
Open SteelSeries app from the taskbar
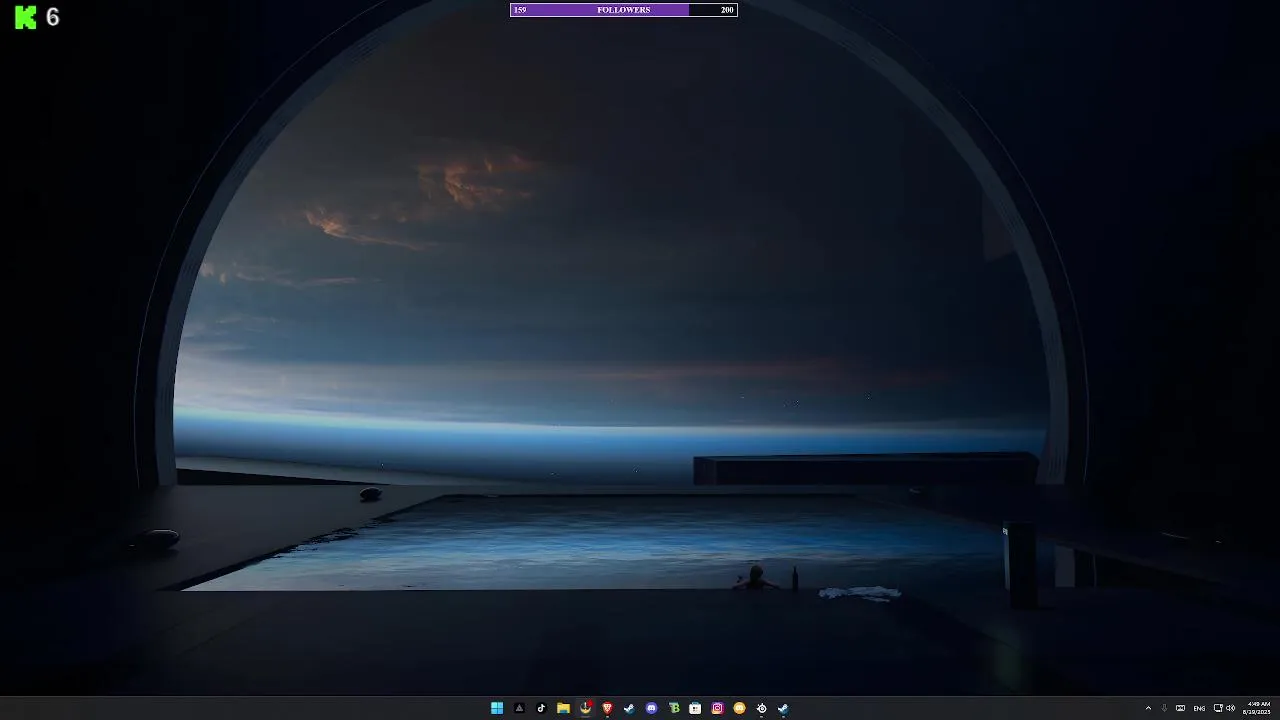click(761, 708)
